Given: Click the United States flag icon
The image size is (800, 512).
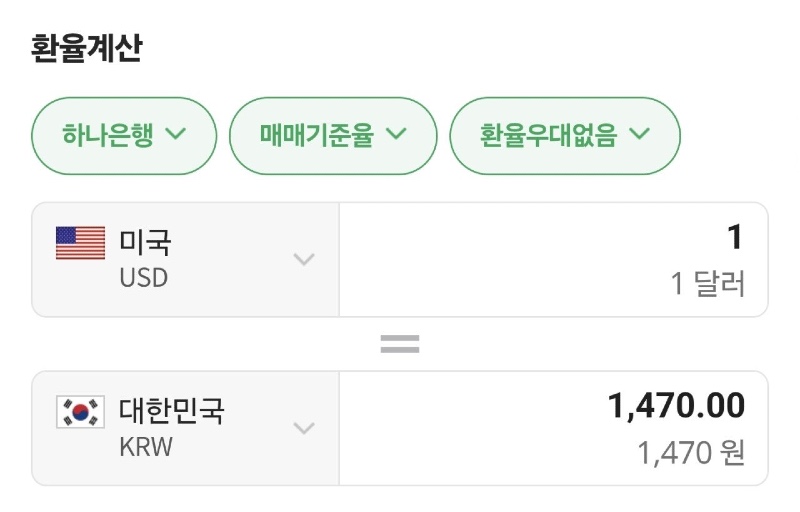Looking at the screenshot, I should [x=80, y=243].
